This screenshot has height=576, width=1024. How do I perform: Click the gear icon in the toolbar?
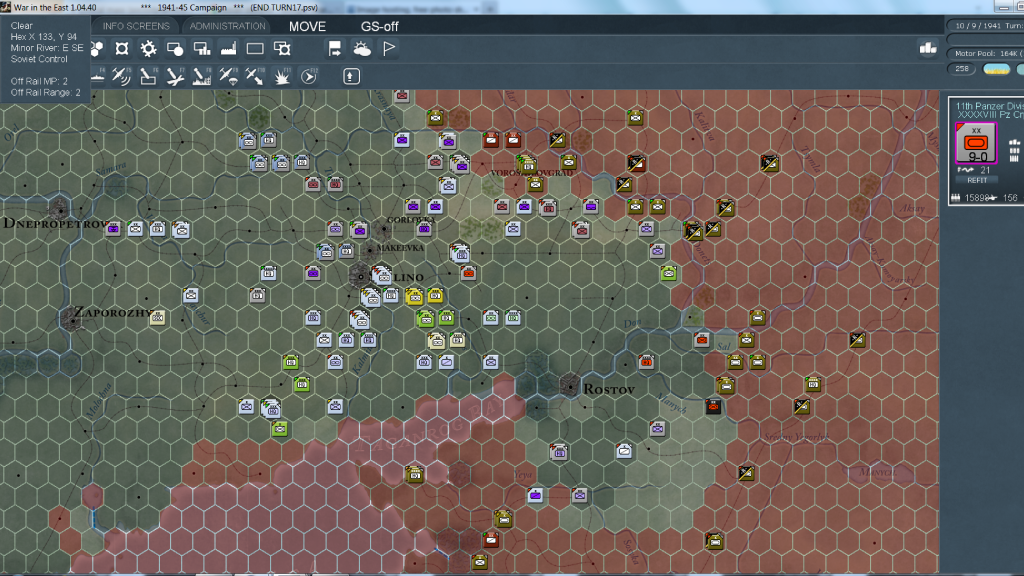[148, 48]
